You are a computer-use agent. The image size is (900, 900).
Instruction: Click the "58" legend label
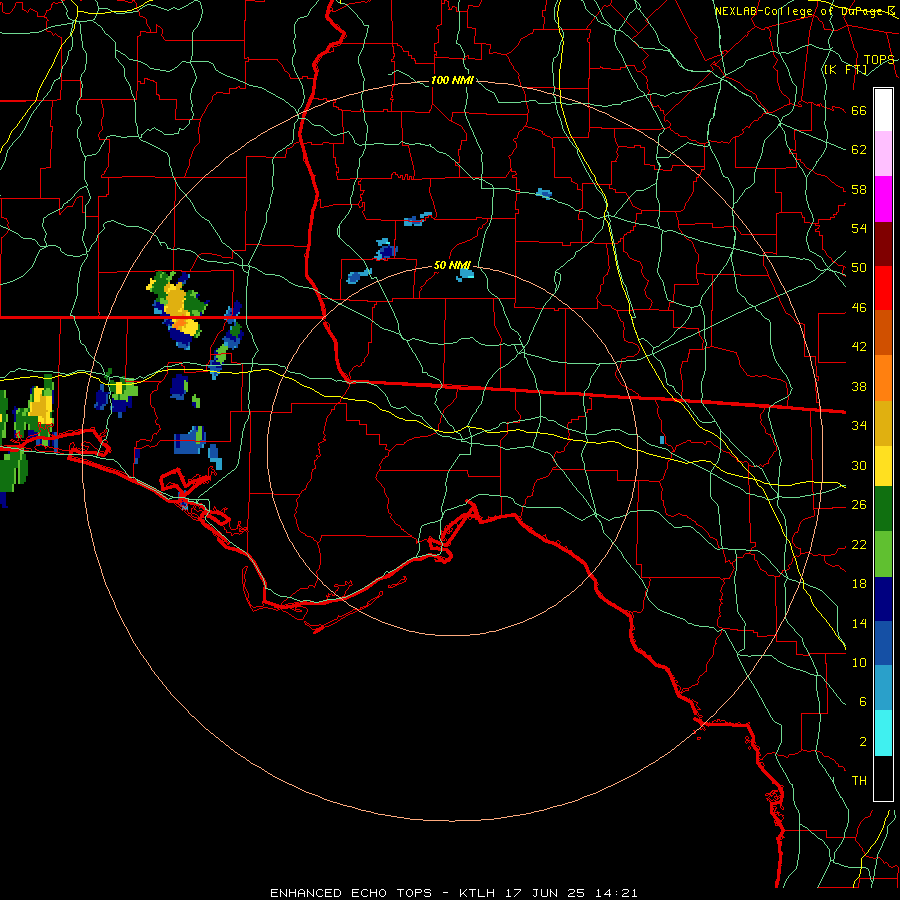(859, 189)
